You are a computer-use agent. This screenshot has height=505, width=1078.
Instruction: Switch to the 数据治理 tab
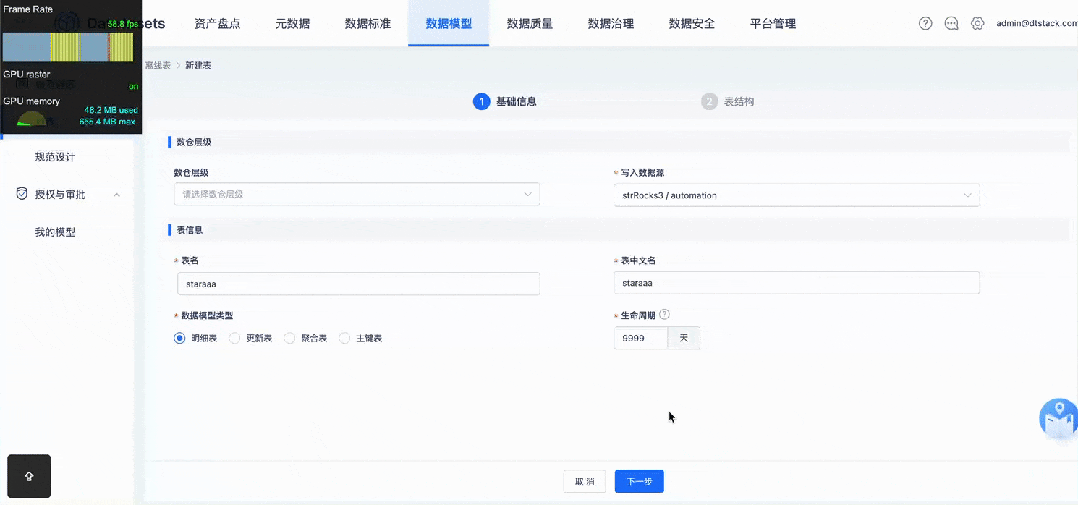pos(611,23)
